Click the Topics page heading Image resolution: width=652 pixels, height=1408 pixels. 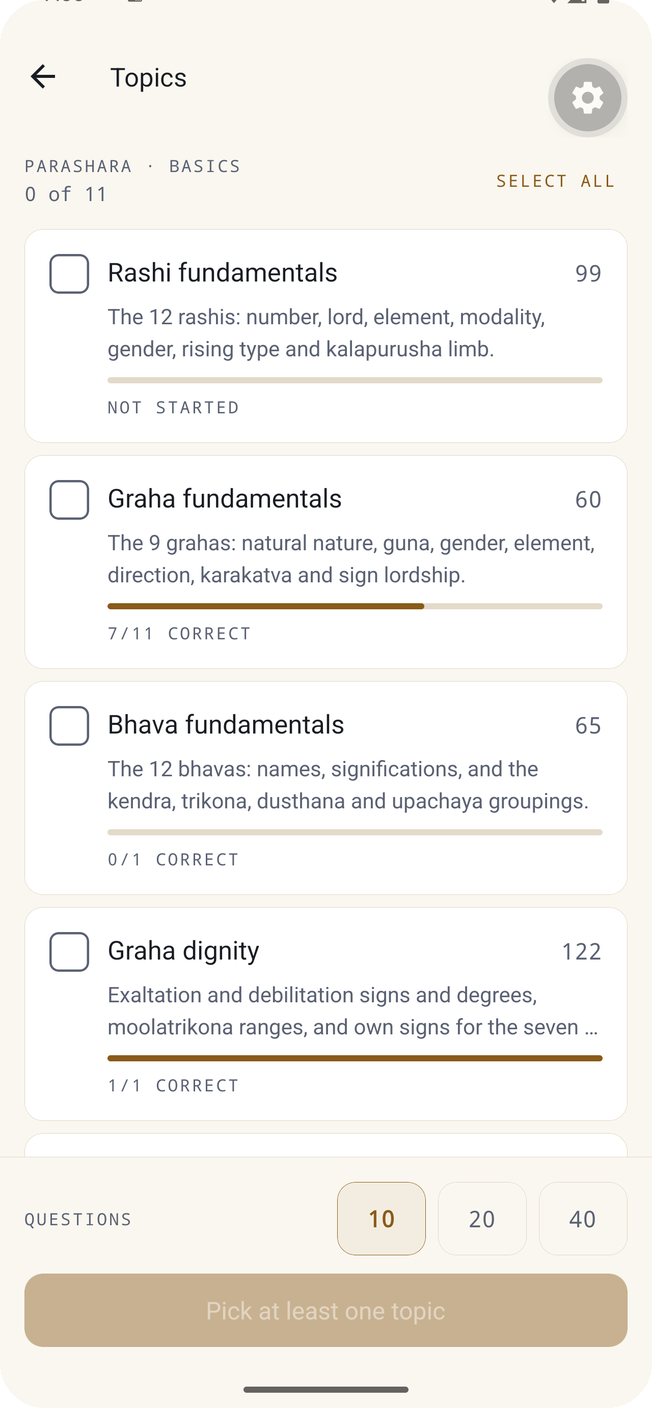coord(148,78)
